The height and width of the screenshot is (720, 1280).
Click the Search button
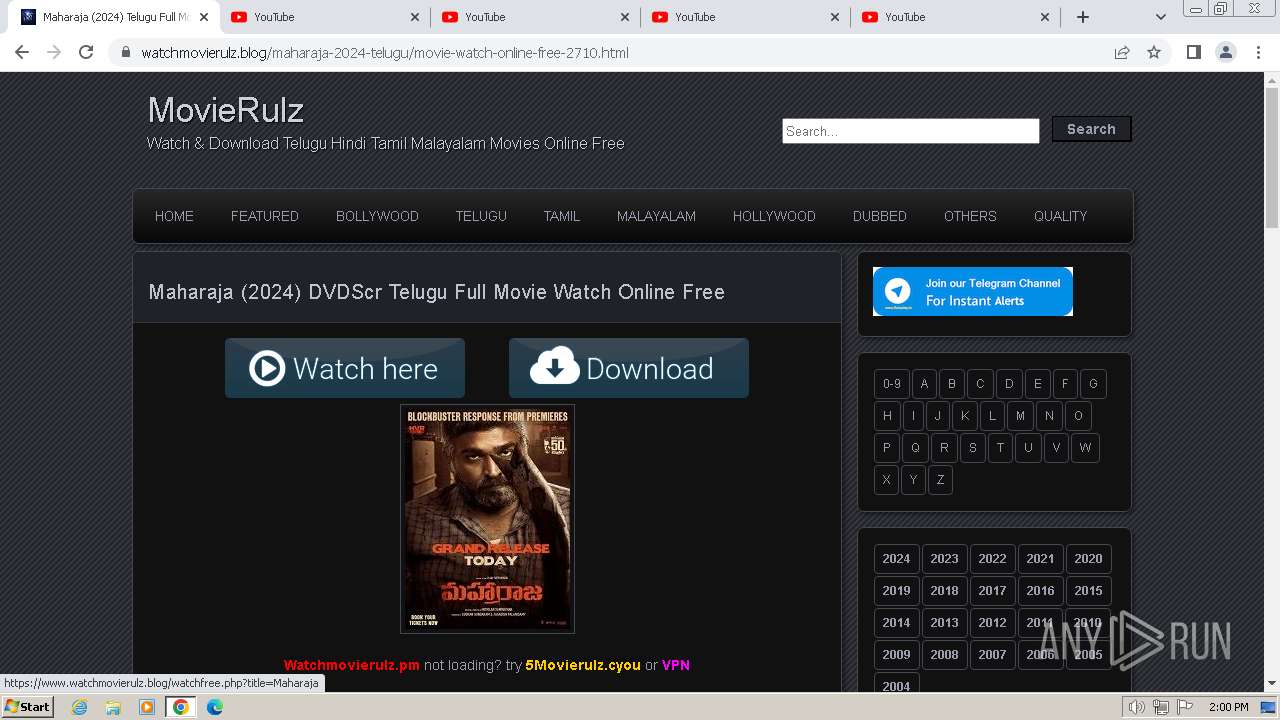[1091, 129]
